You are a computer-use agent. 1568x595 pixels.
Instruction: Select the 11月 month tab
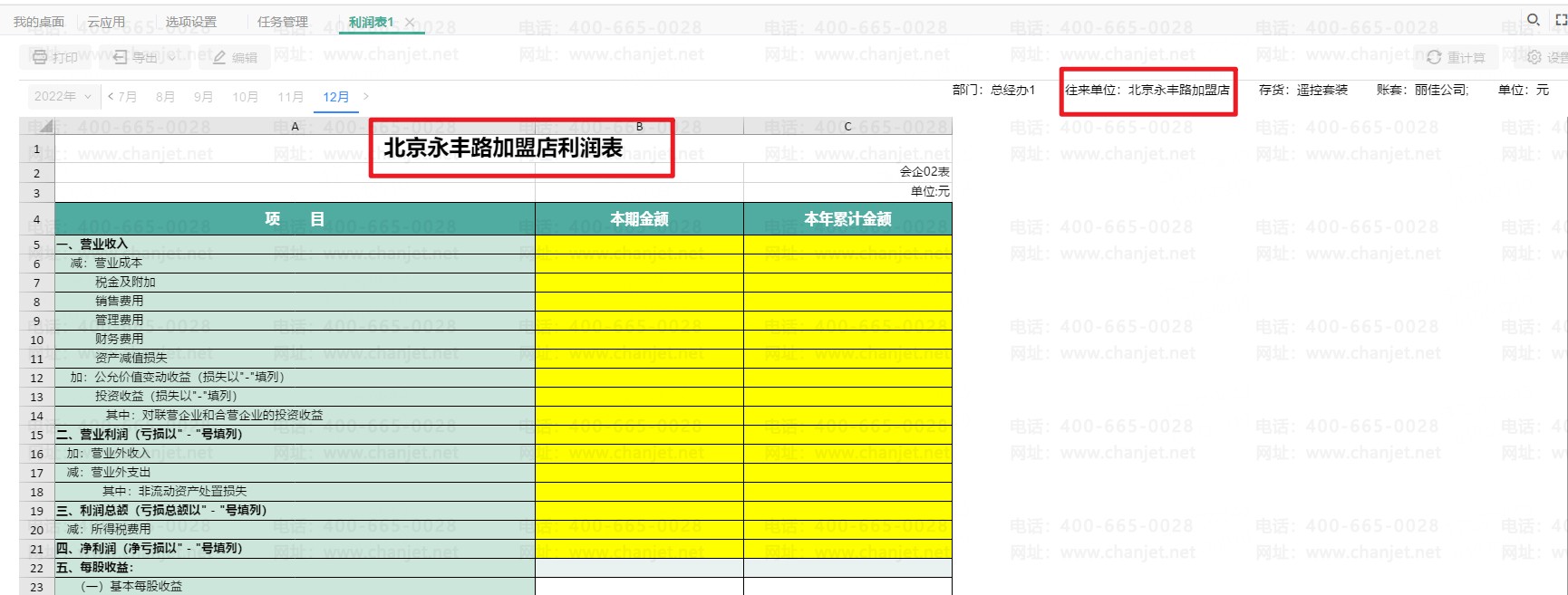pos(290,97)
